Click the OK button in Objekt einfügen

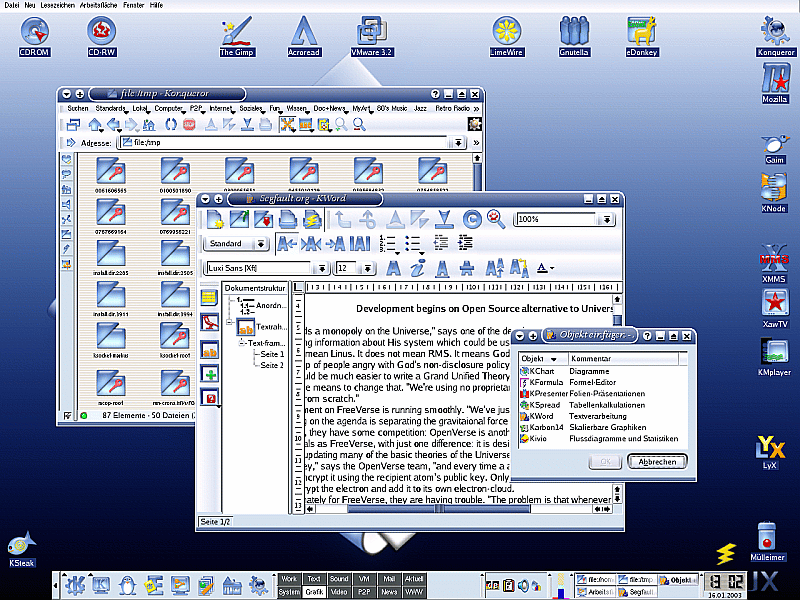coord(605,462)
